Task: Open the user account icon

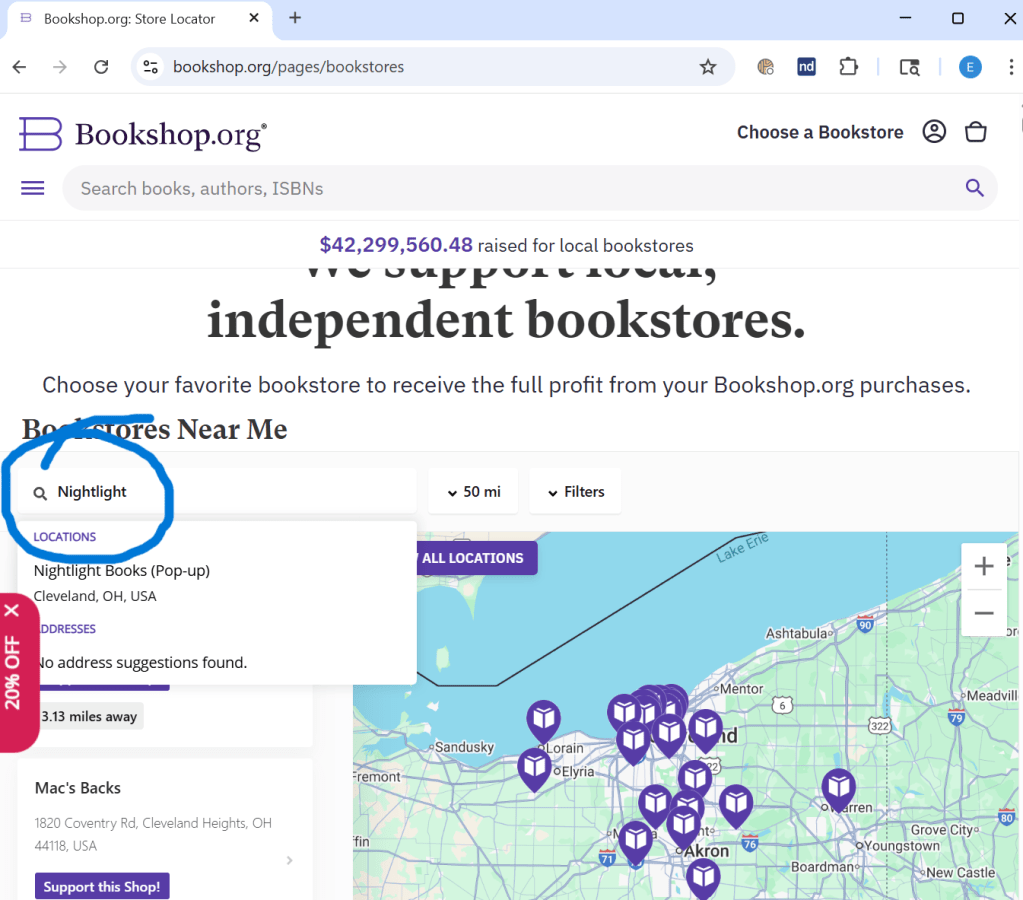Action: 934,132
